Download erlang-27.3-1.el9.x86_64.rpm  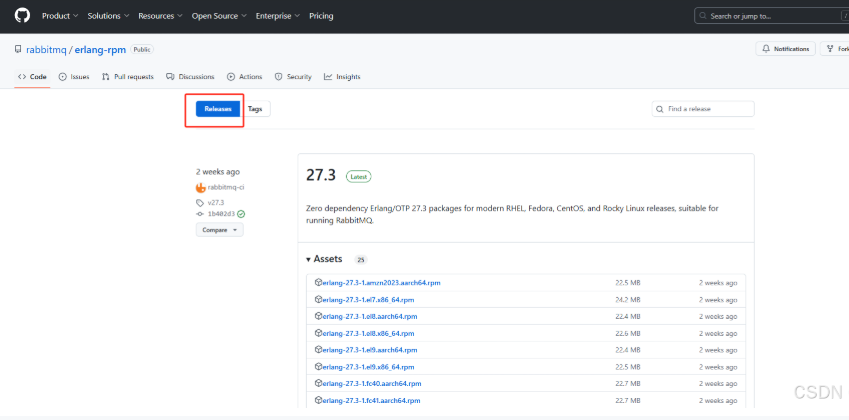[368, 367]
